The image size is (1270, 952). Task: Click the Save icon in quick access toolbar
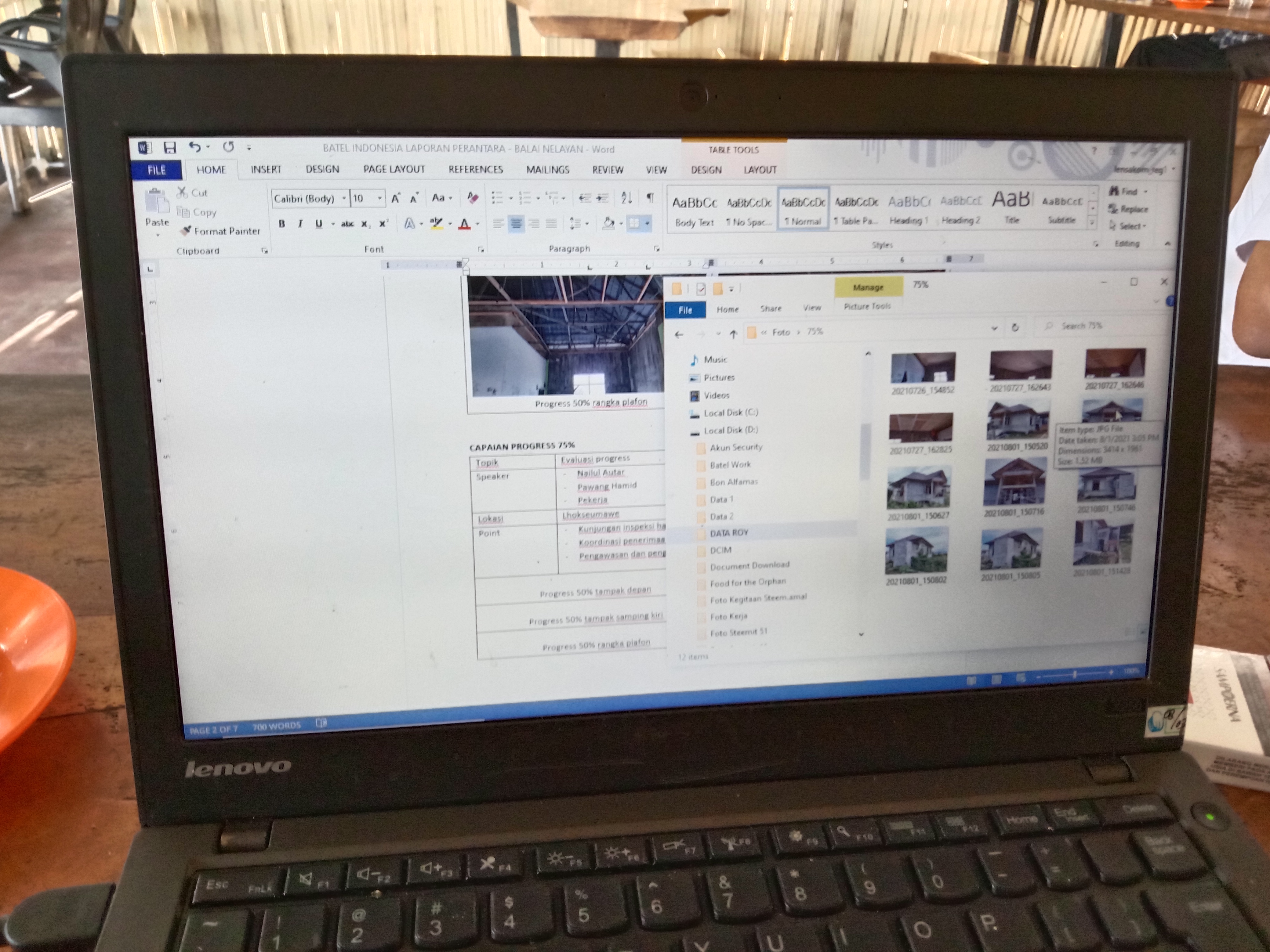click(x=169, y=148)
